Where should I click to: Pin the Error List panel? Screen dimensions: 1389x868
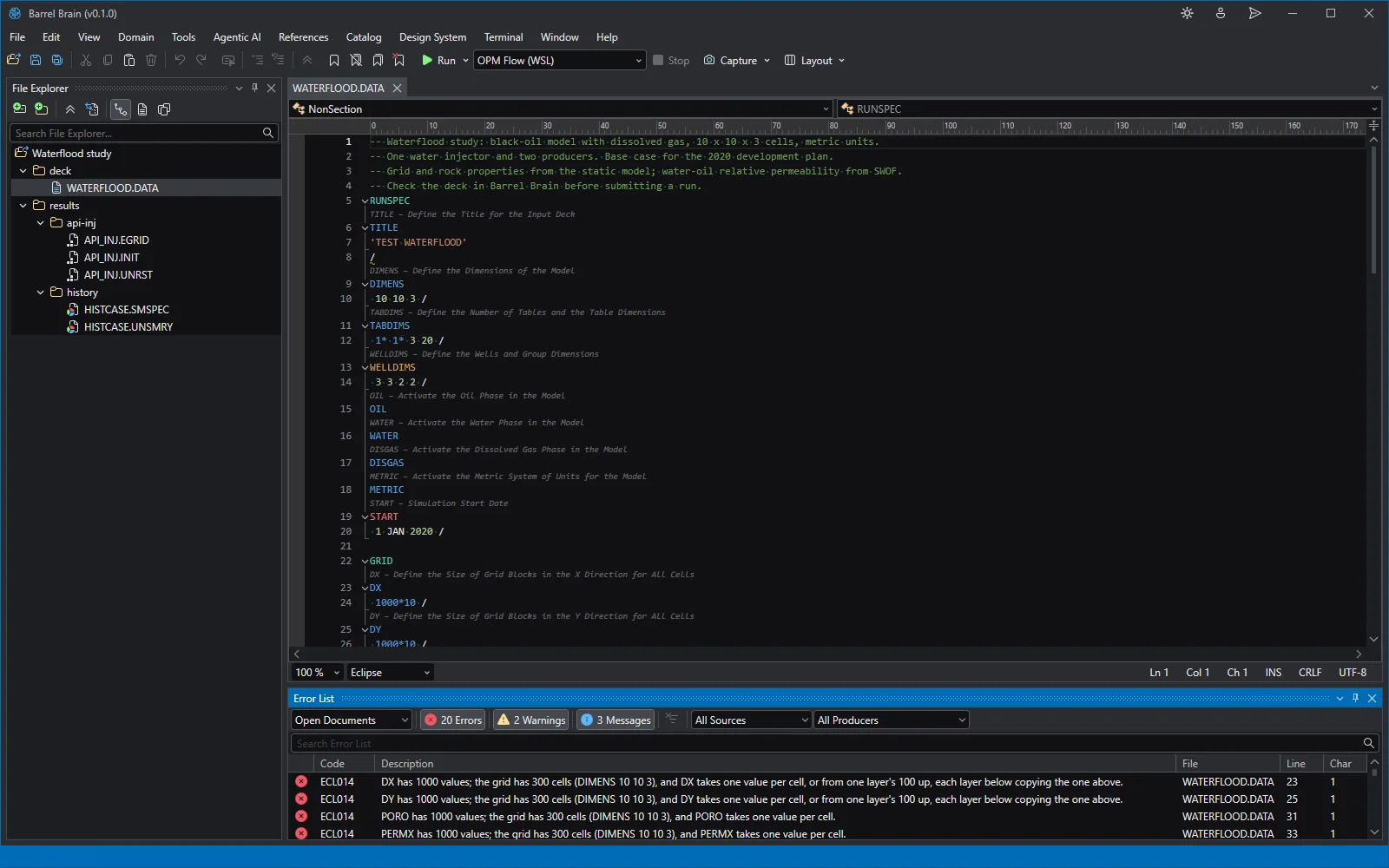[1355, 698]
